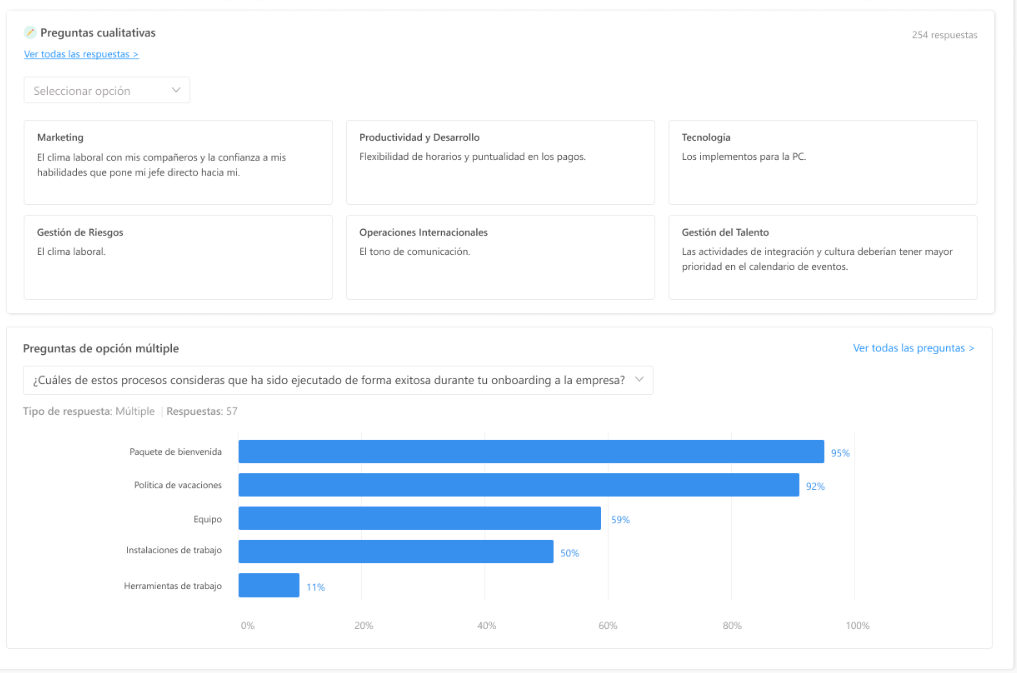Click 'Equipo' axis label
Screen dimensions: 1017x673
(x=208, y=519)
